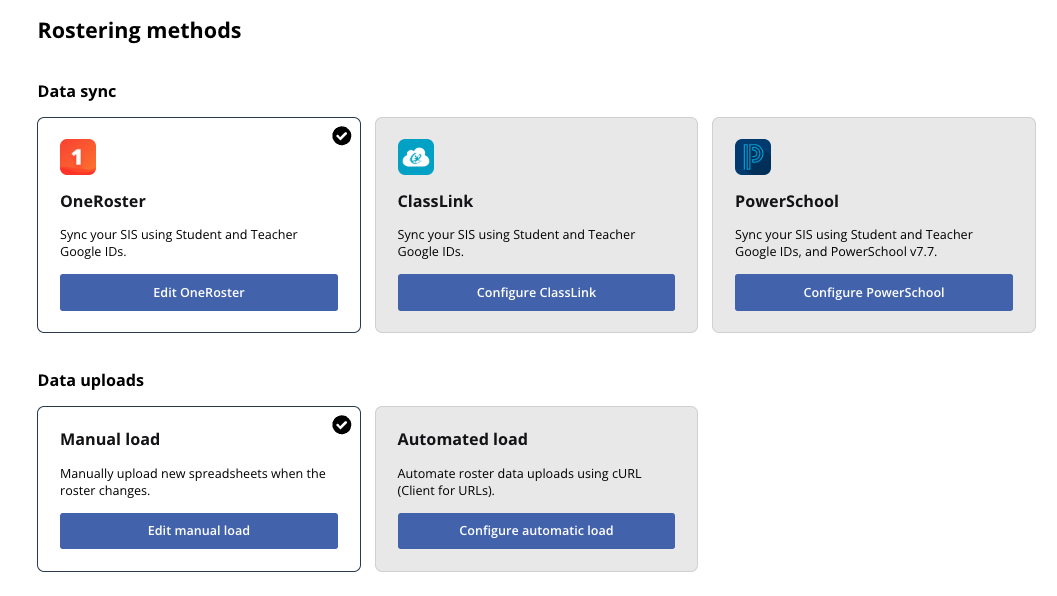Choose Configure PowerSchool button
Image resolution: width=1057 pixels, height=596 pixels.
tap(874, 293)
